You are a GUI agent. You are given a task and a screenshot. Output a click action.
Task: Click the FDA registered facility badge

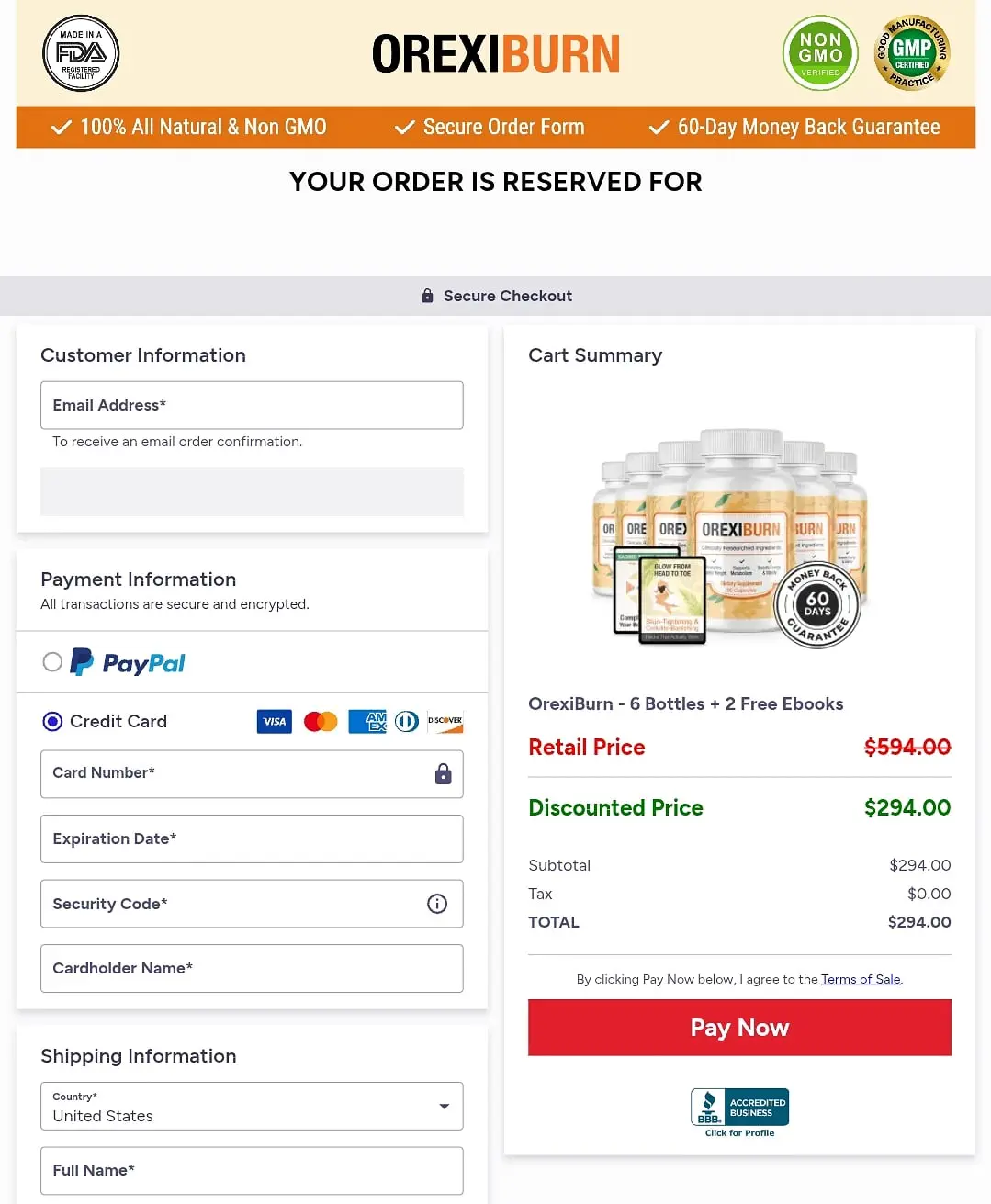click(x=81, y=53)
